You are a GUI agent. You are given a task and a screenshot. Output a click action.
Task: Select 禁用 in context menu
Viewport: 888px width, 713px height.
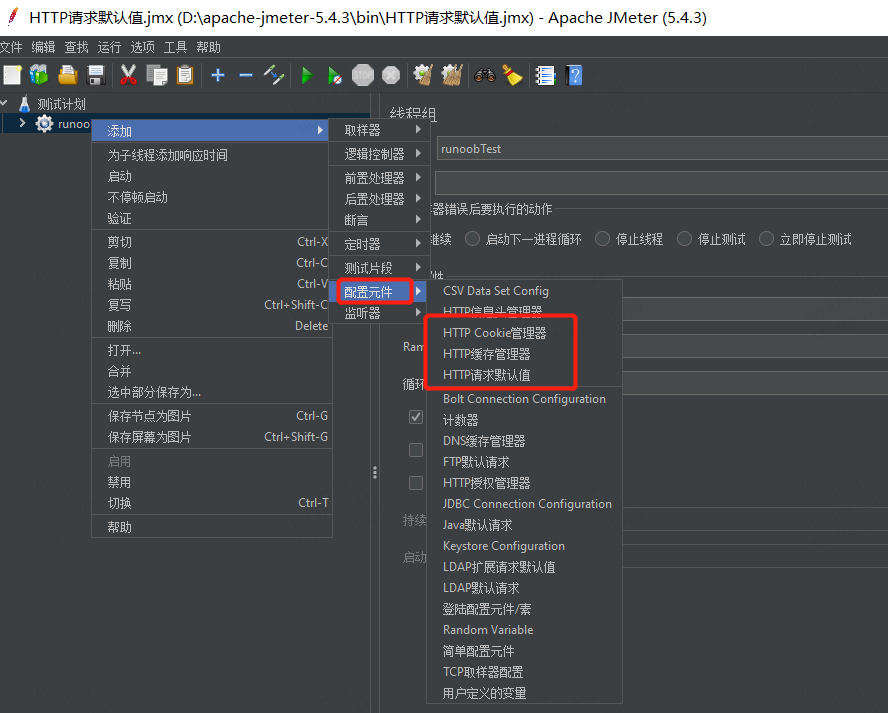pyautogui.click(x=212, y=483)
